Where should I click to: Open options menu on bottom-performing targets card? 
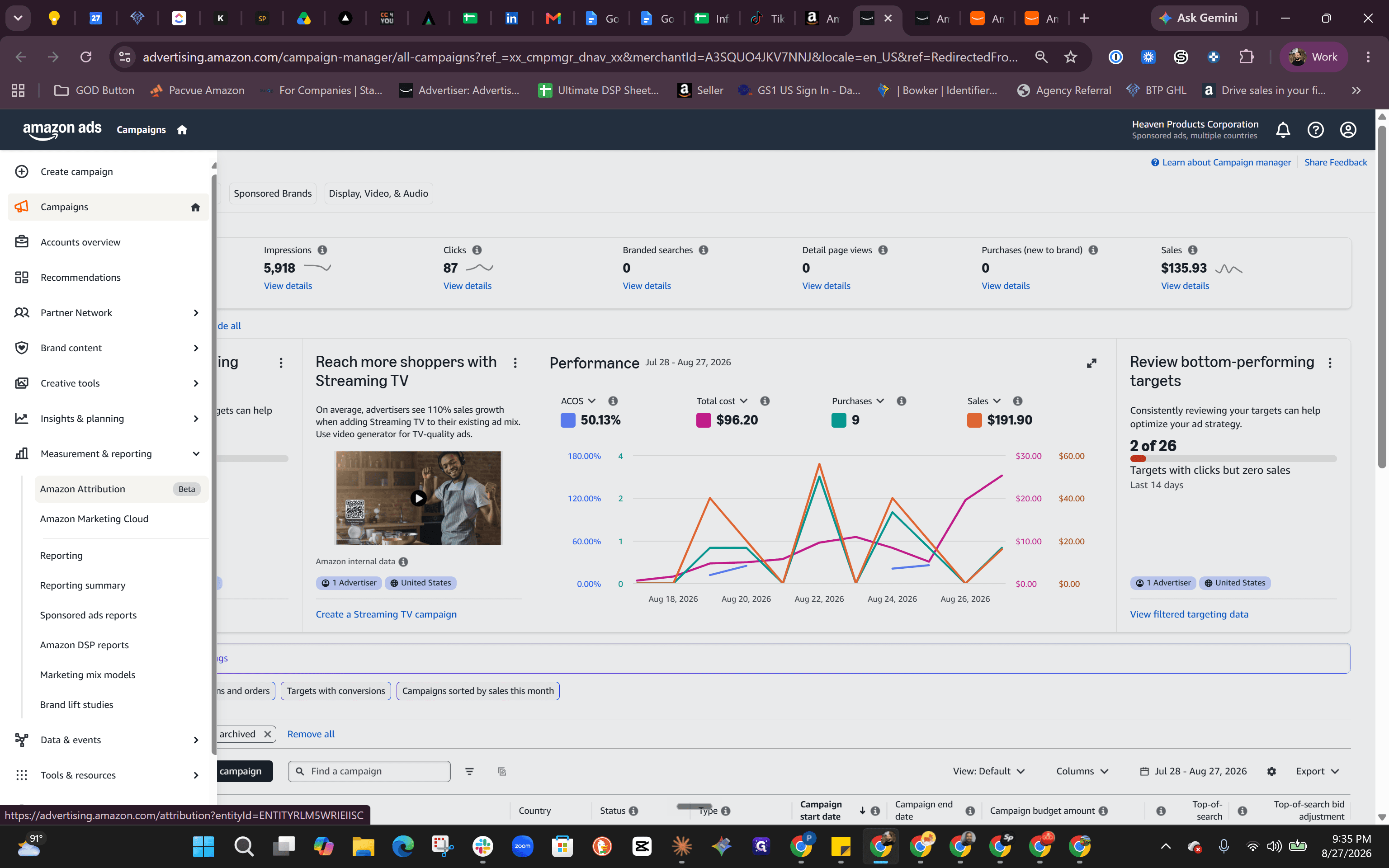tap(1330, 363)
